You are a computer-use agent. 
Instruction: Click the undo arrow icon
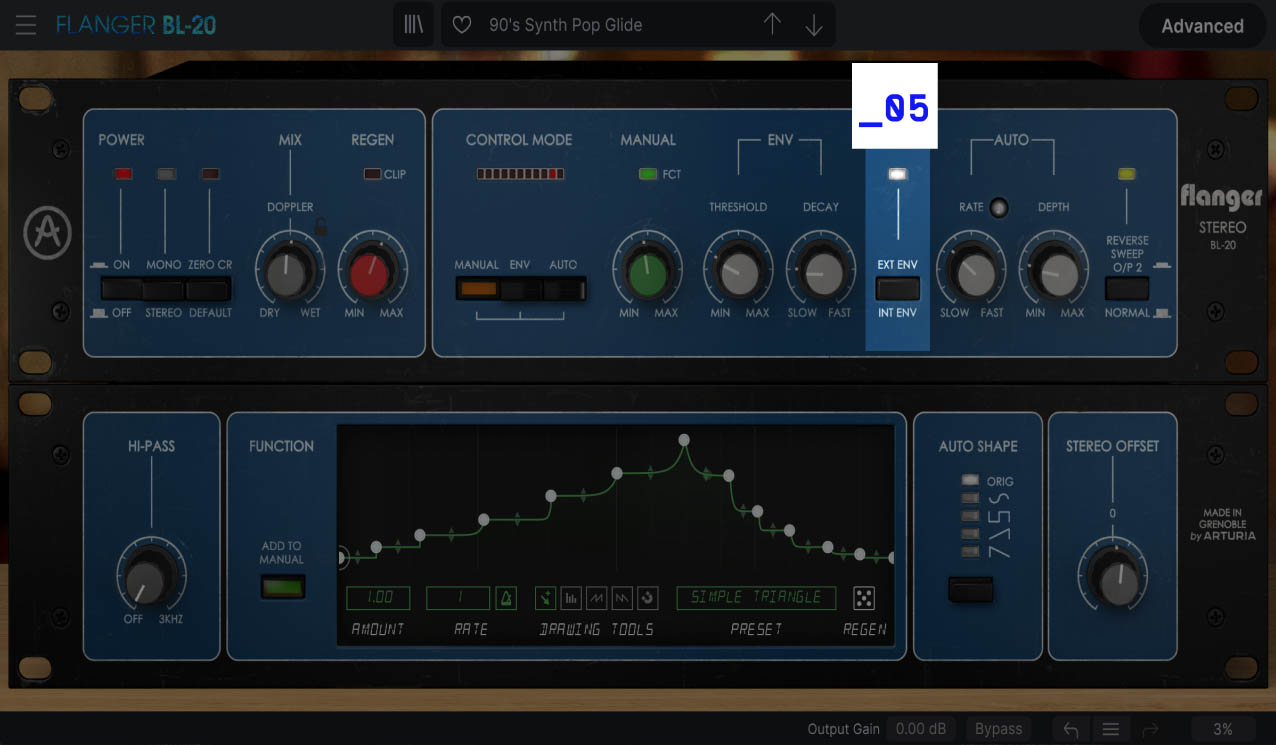tap(1070, 729)
